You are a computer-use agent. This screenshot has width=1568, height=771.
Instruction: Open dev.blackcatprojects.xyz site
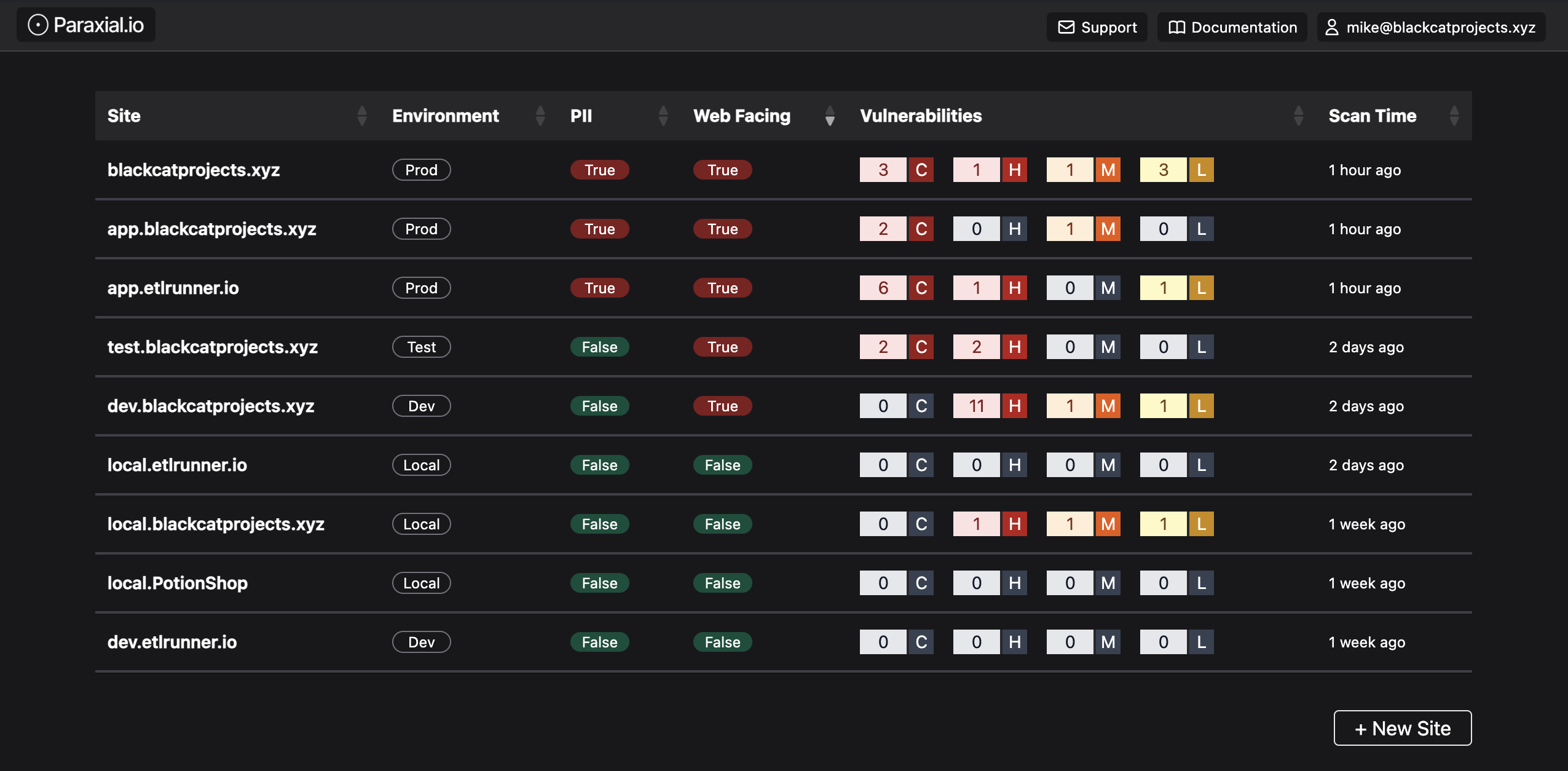(x=211, y=406)
